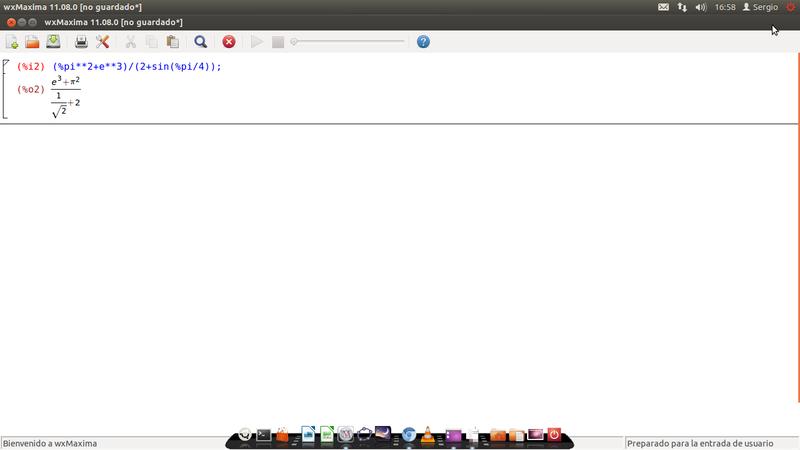Interrupt calculation with the red stop icon
The height and width of the screenshot is (450, 800).
pos(229,42)
